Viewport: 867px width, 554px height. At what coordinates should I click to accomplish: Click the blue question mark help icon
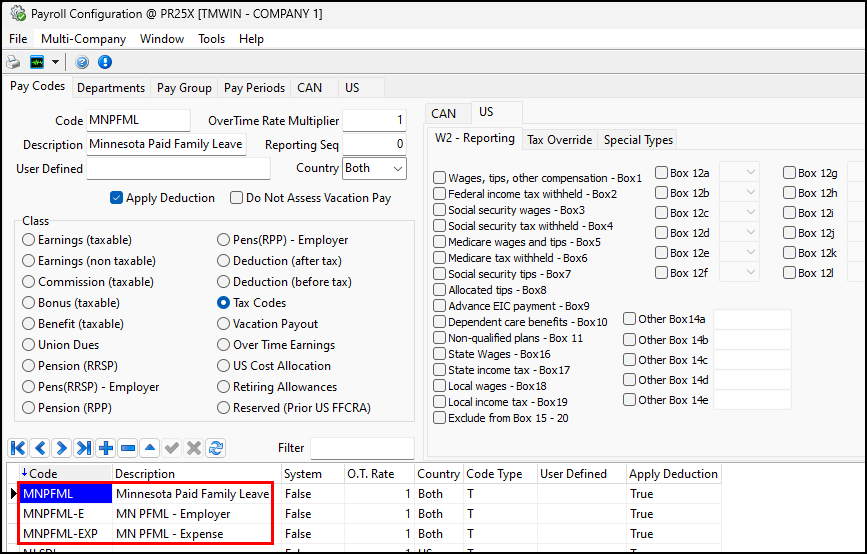click(82, 62)
